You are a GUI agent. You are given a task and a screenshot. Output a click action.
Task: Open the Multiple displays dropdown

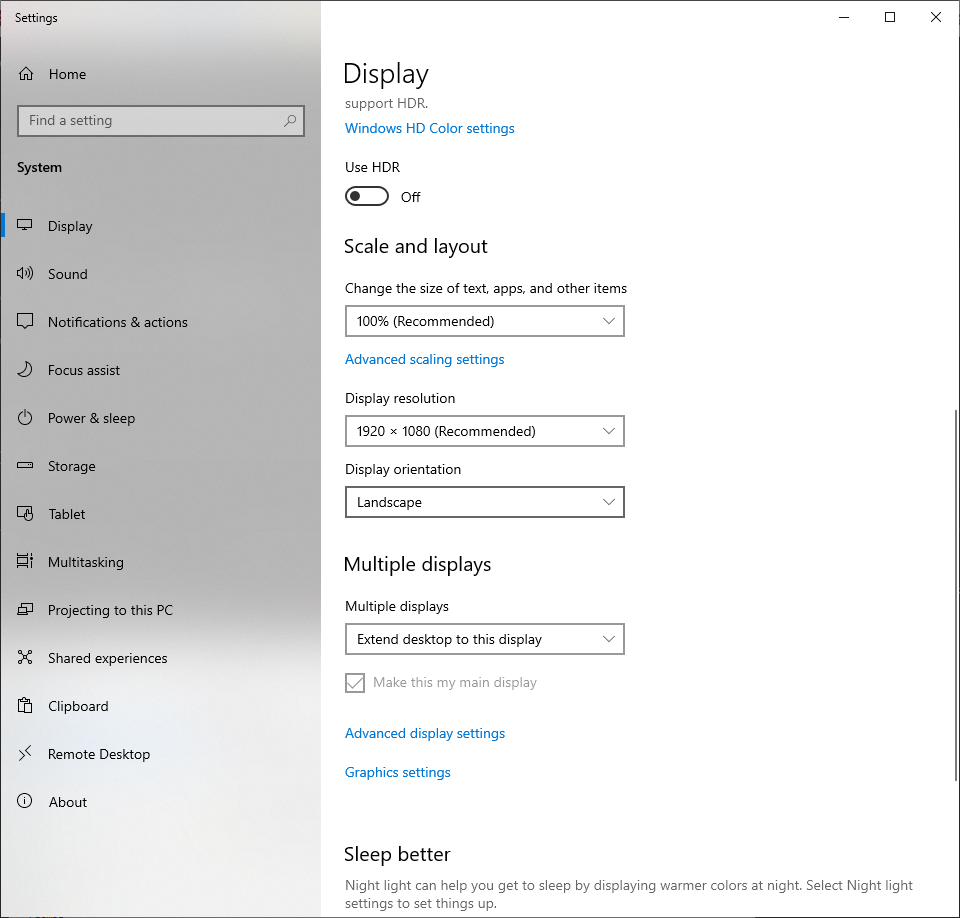[x=485, y=639]
